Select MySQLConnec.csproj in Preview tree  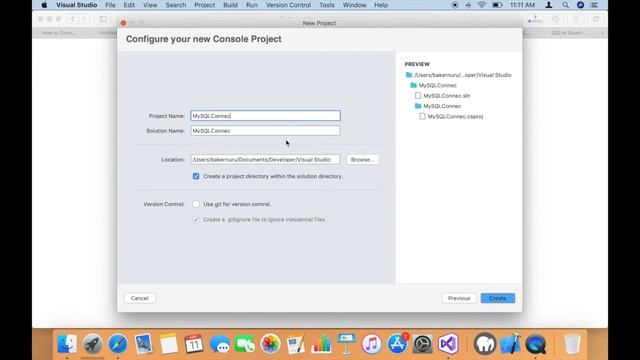point(455,116)
